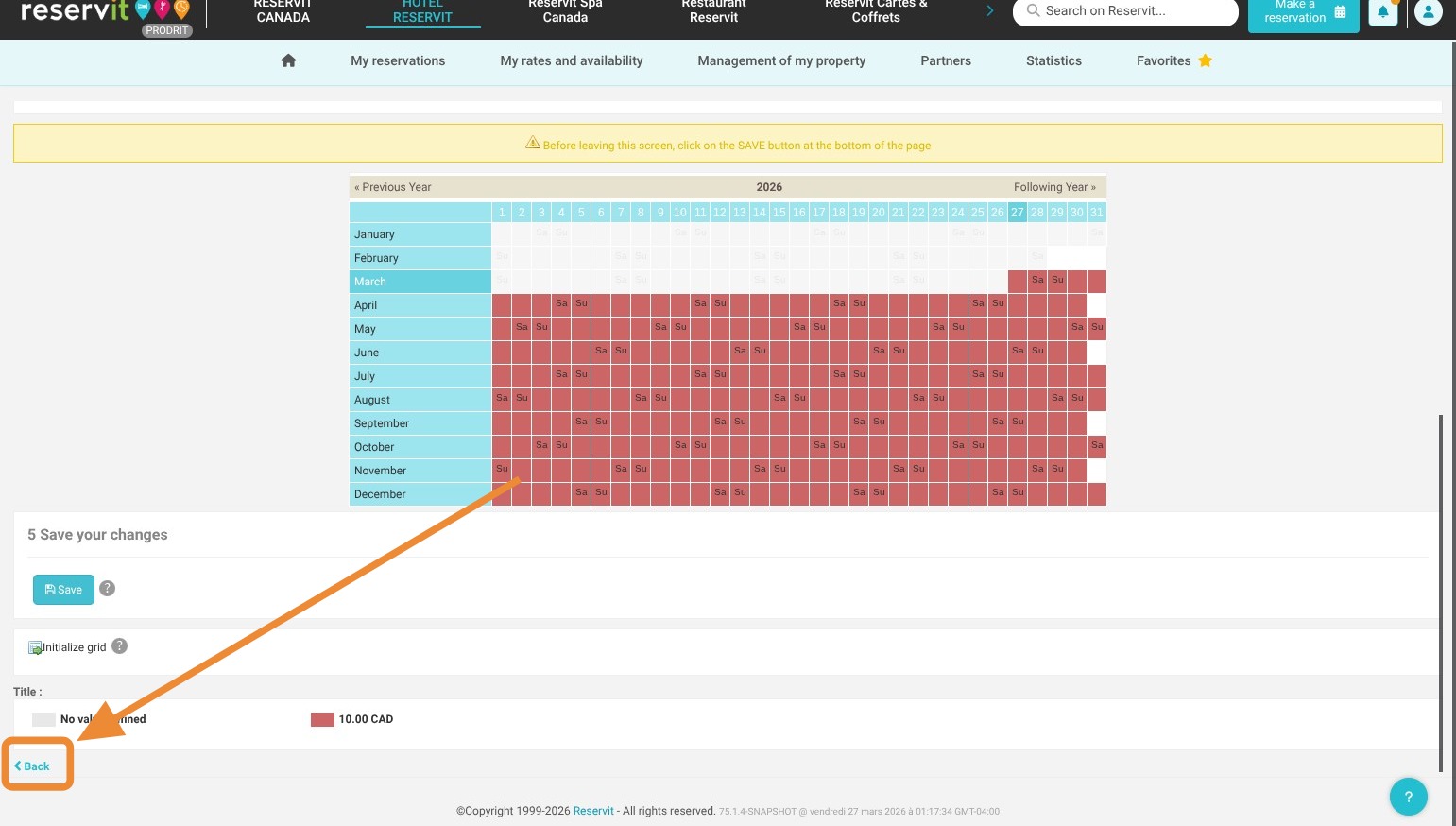The image size is (1456, 826).
Task: Open the notifications bell
Action: click(x=1382, y=12)
